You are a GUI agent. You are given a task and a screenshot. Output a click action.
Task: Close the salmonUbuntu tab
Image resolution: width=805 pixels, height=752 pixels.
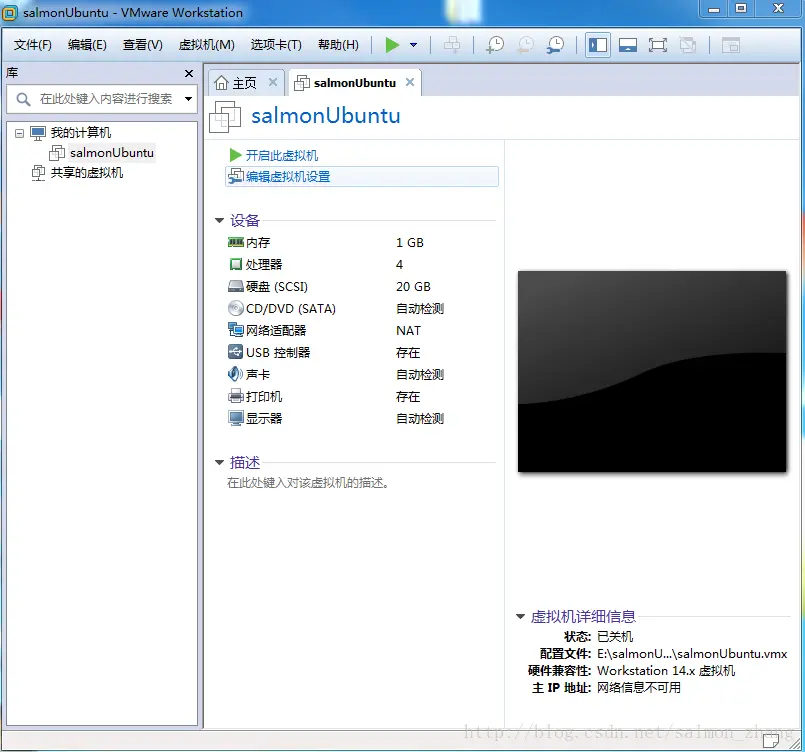pos(410,82)
